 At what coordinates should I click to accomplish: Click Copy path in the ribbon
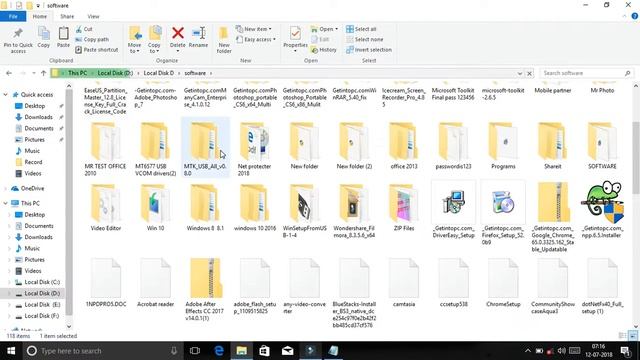[92, 40]
